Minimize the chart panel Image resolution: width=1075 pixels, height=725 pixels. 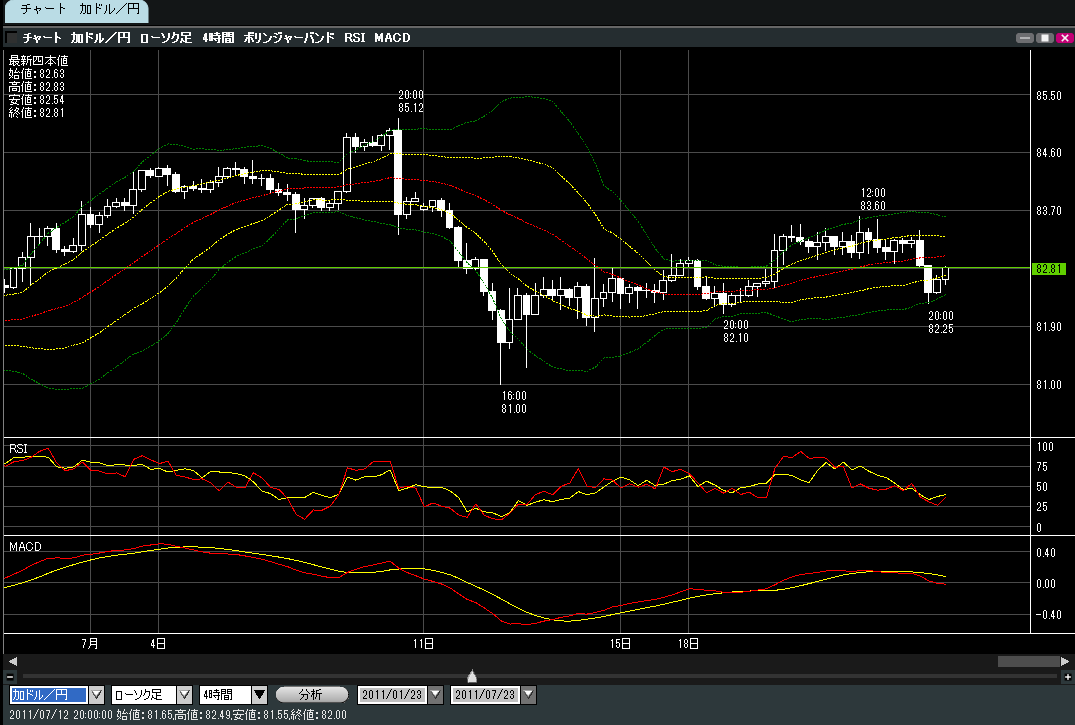coord(1024,38)
